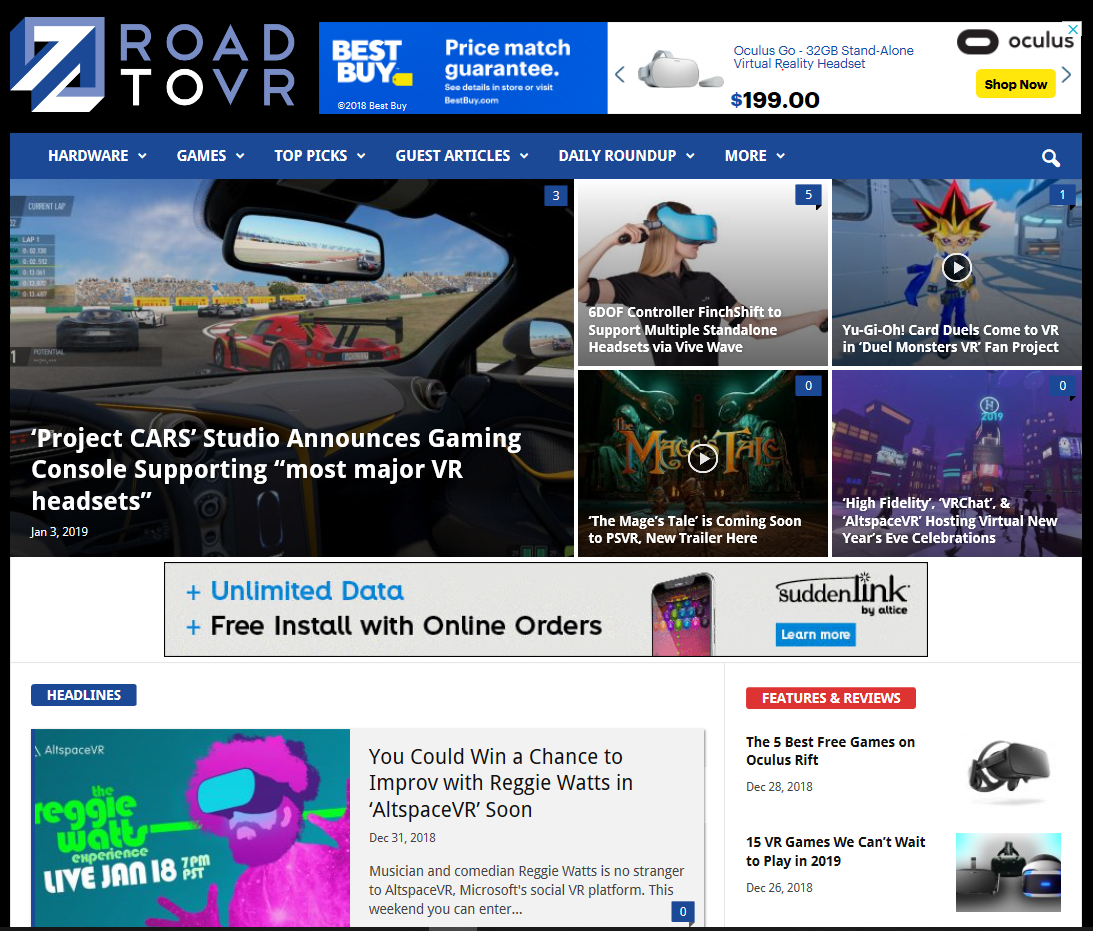Click the Road to VR logo

153,66
